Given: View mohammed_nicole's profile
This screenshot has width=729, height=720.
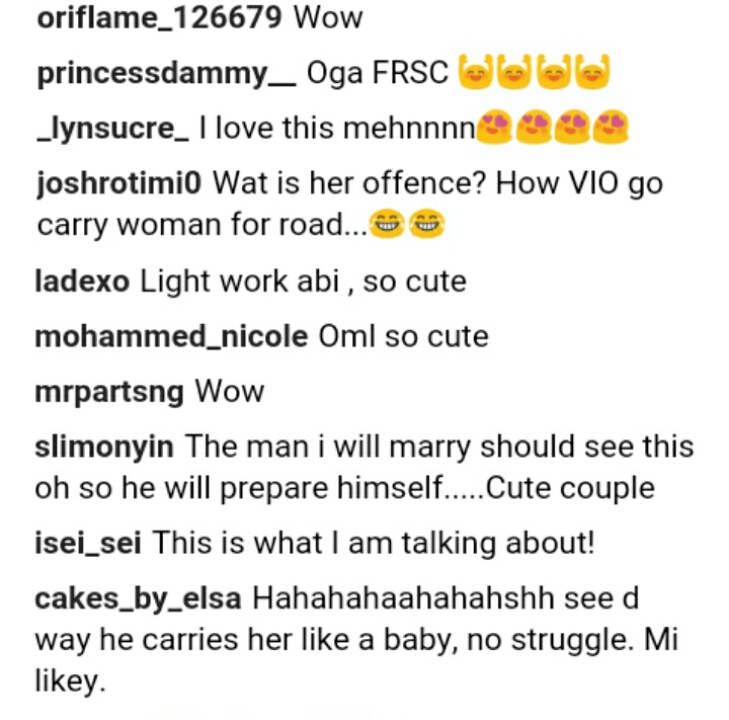Looking at the screenshot, I should (x=171, y=336).
